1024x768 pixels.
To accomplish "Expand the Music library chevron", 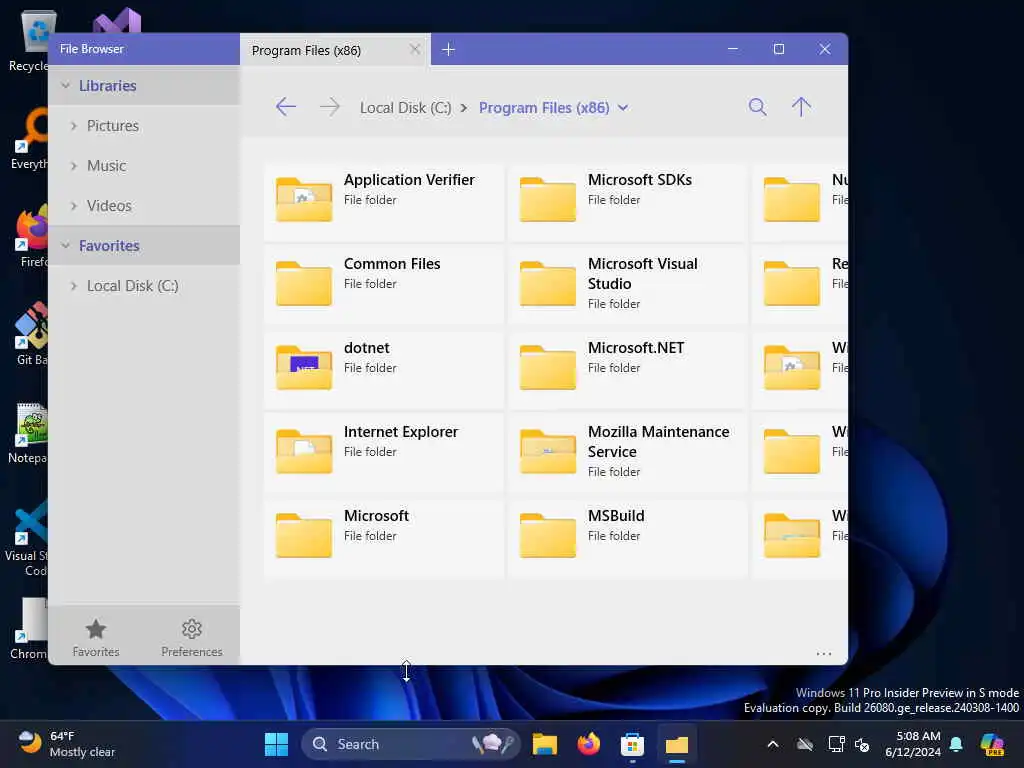I will [74, 166].
